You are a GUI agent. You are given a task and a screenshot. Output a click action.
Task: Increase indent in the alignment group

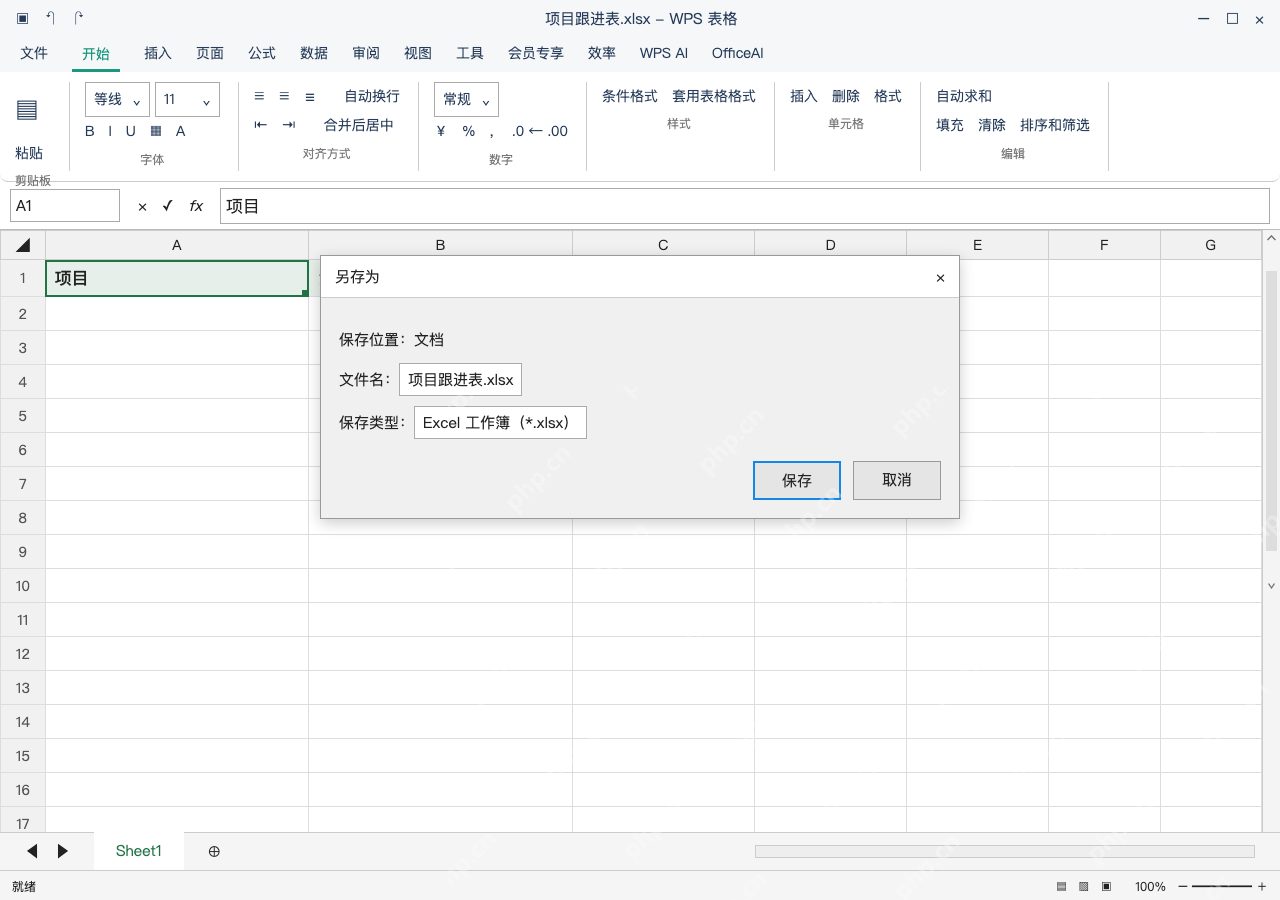[289, 125]
